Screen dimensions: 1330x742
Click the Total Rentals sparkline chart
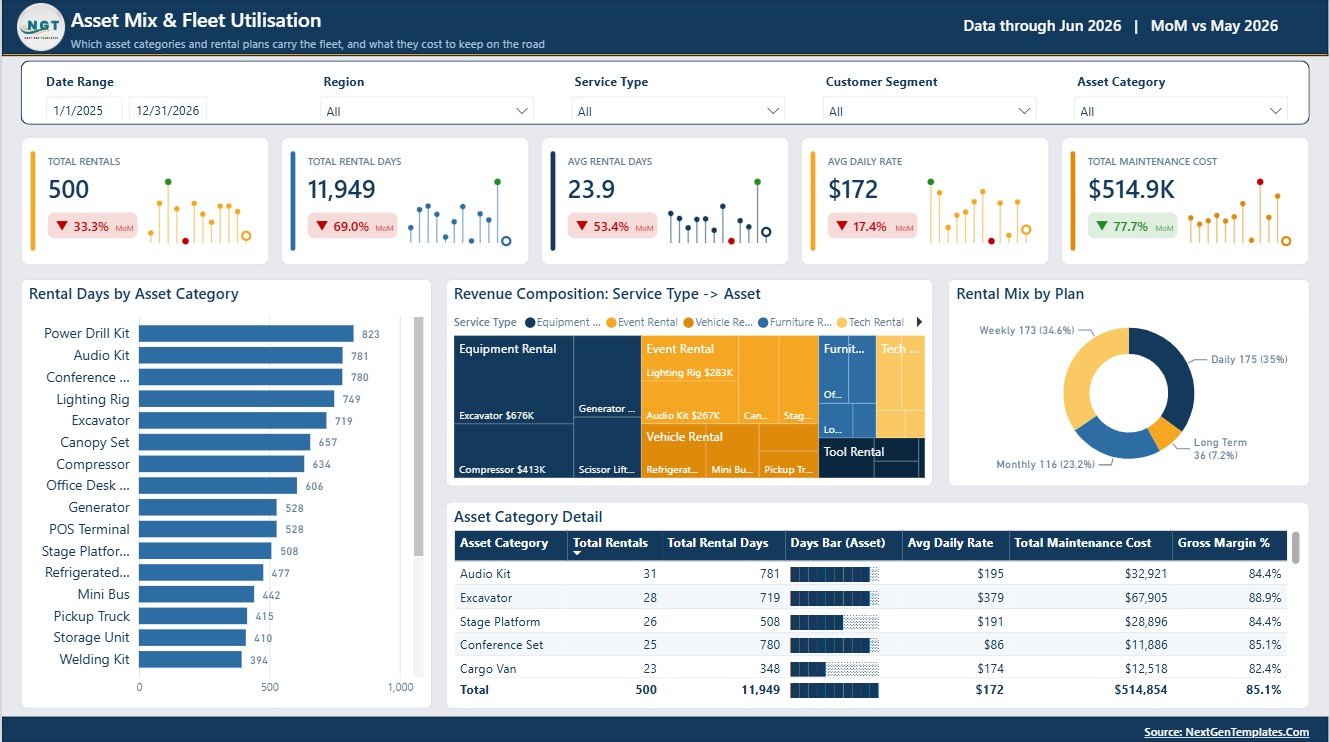pyautogui.click(x=200, y=211)
